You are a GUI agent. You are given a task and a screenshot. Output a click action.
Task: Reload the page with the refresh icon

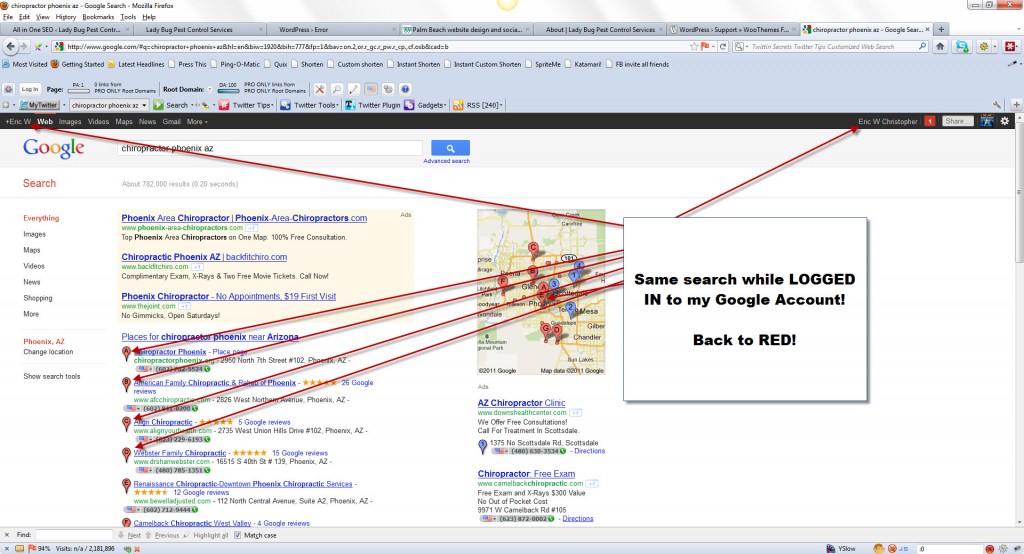click(x=723, y=46)
